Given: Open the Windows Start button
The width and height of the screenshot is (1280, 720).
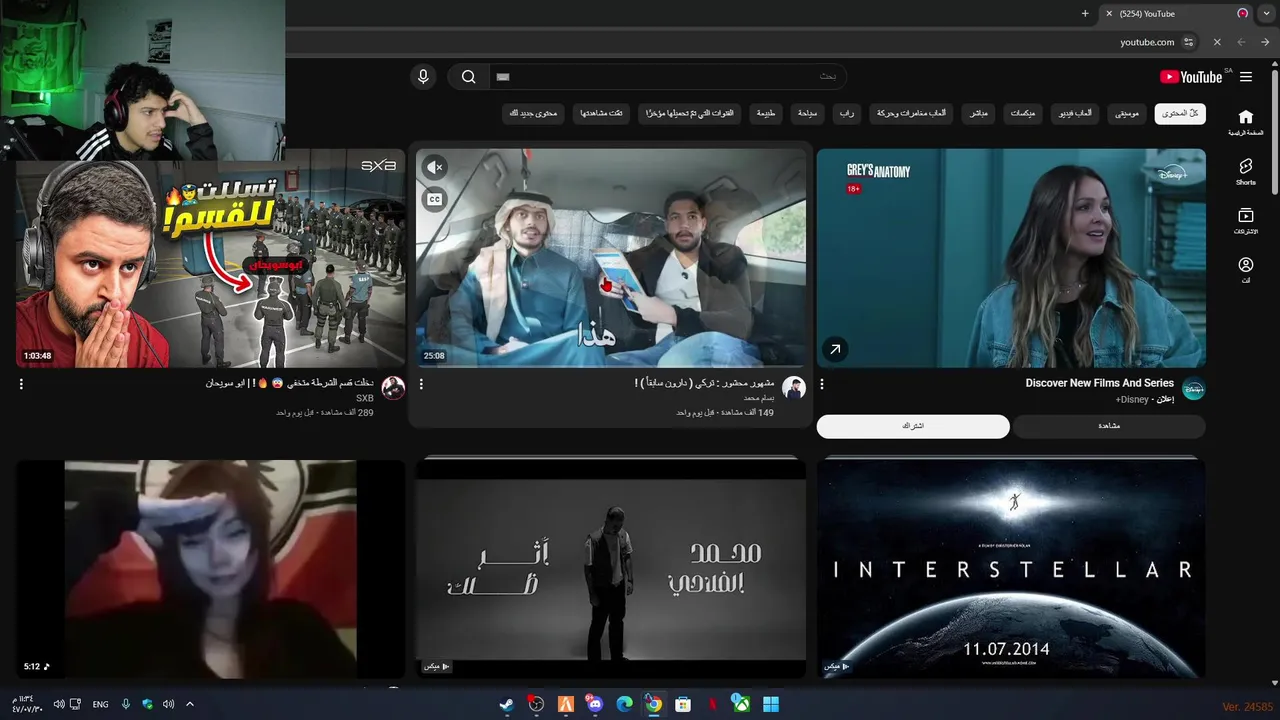Looking at the screenshot, I should click(771, 704).
